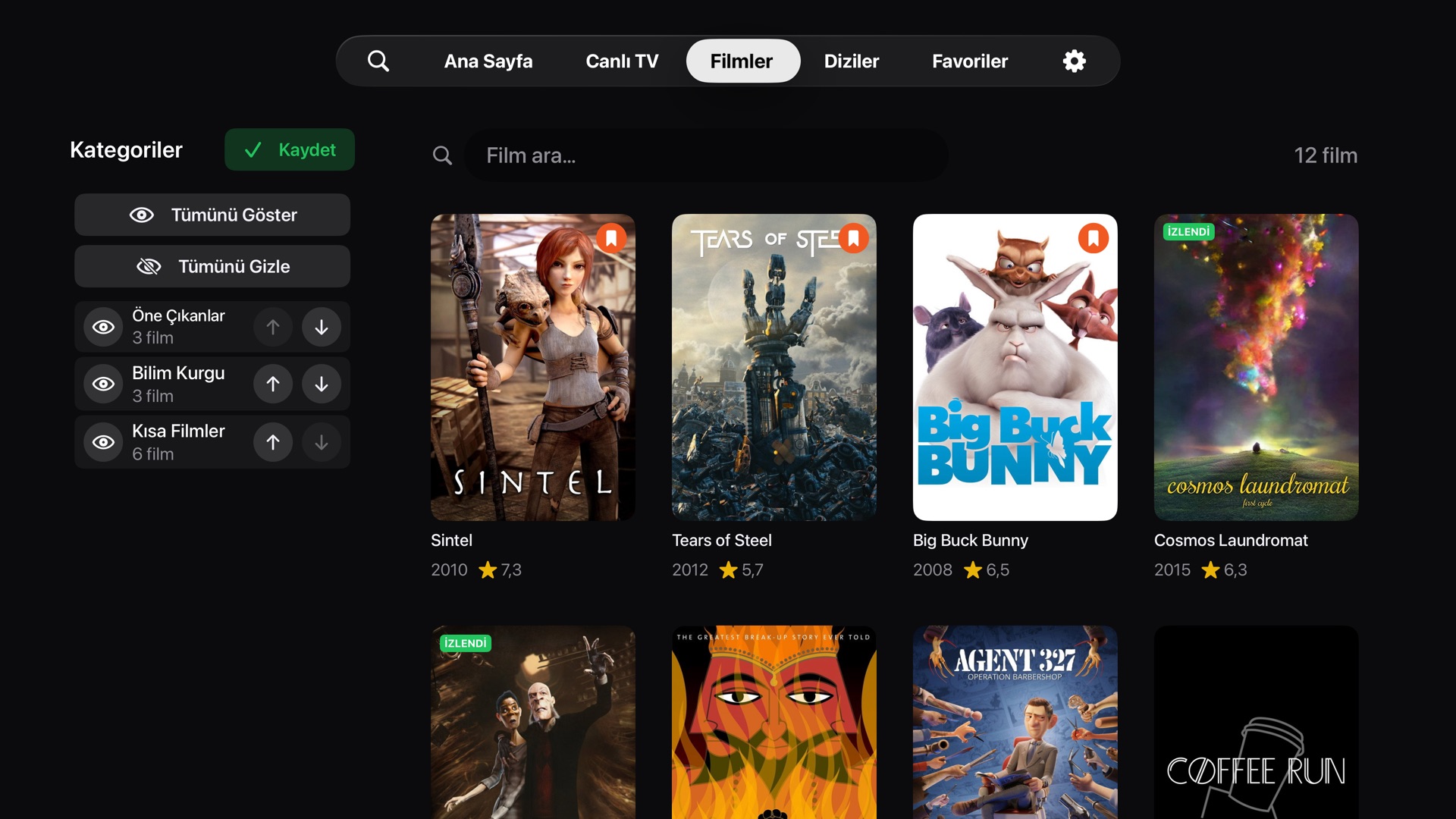Switch to Canlı TV tab
This screenshot has height=819, width=1456.
coord(622,61)
